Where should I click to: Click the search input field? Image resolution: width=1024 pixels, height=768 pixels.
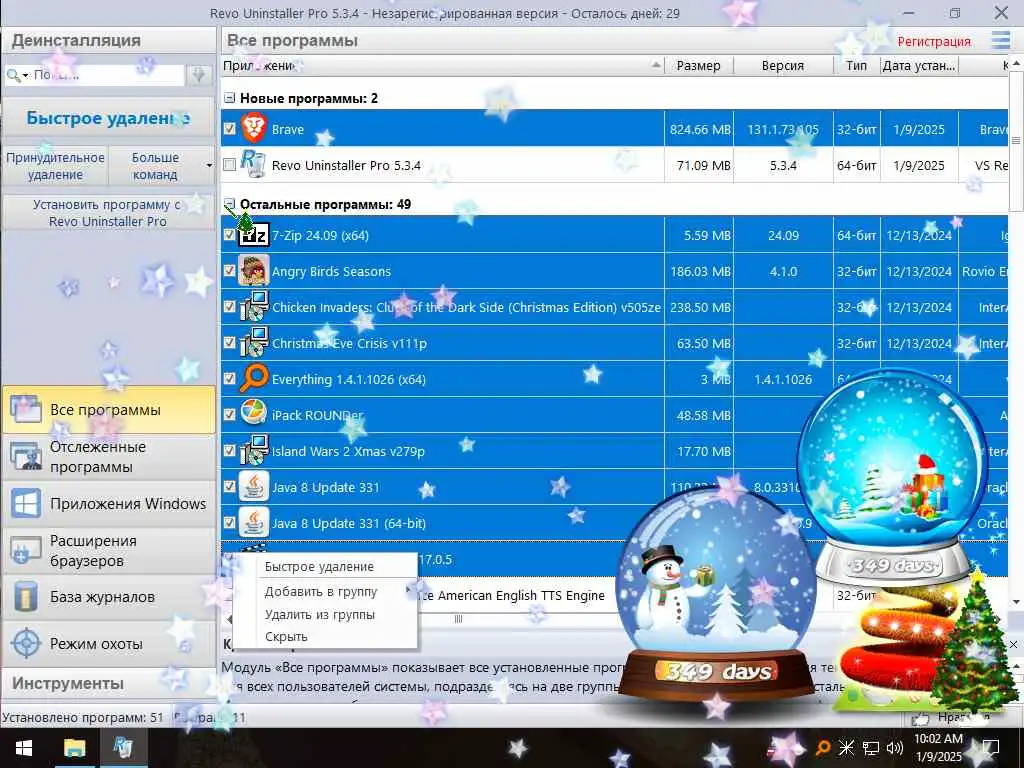pyautogui.click(x=108, y=75)
